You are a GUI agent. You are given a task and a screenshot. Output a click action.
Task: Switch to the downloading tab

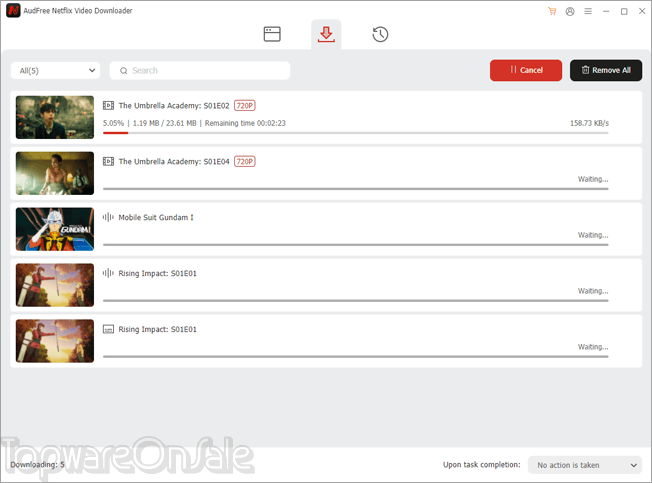326,34
